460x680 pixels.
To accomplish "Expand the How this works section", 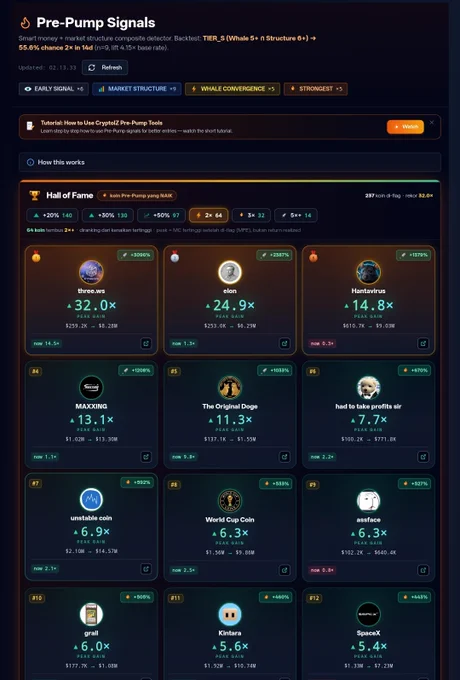I will pyautogui.click(x=230, y=162).
